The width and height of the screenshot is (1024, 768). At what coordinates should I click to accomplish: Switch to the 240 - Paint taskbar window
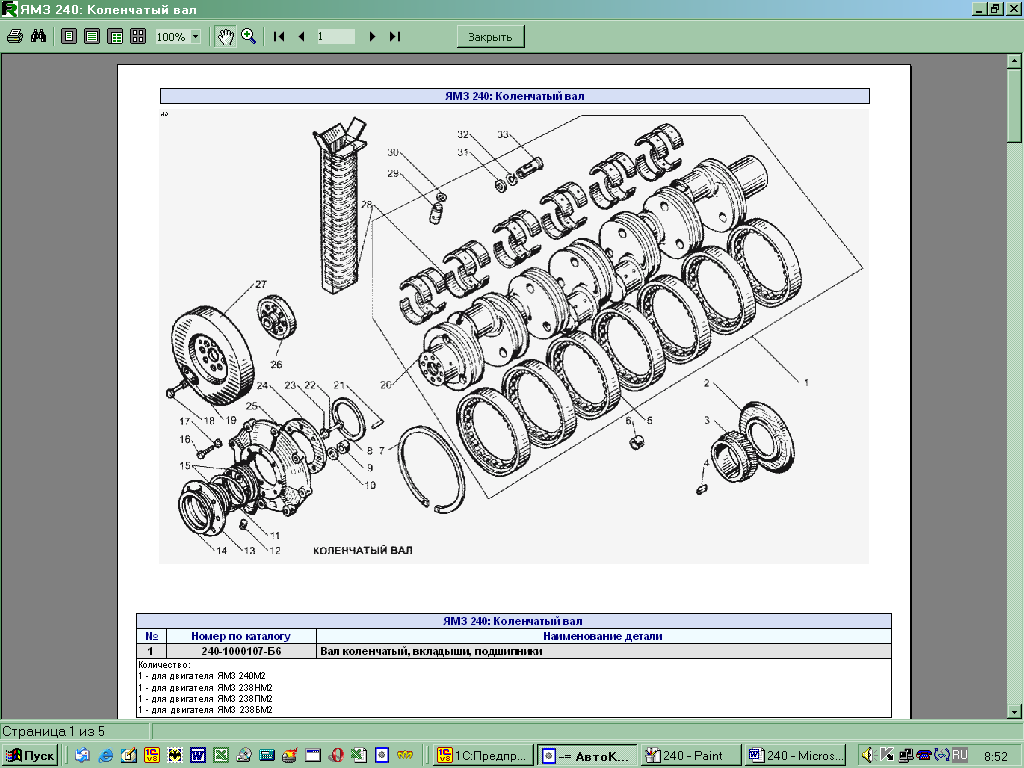pyautogui.click(x=691, y=755)
